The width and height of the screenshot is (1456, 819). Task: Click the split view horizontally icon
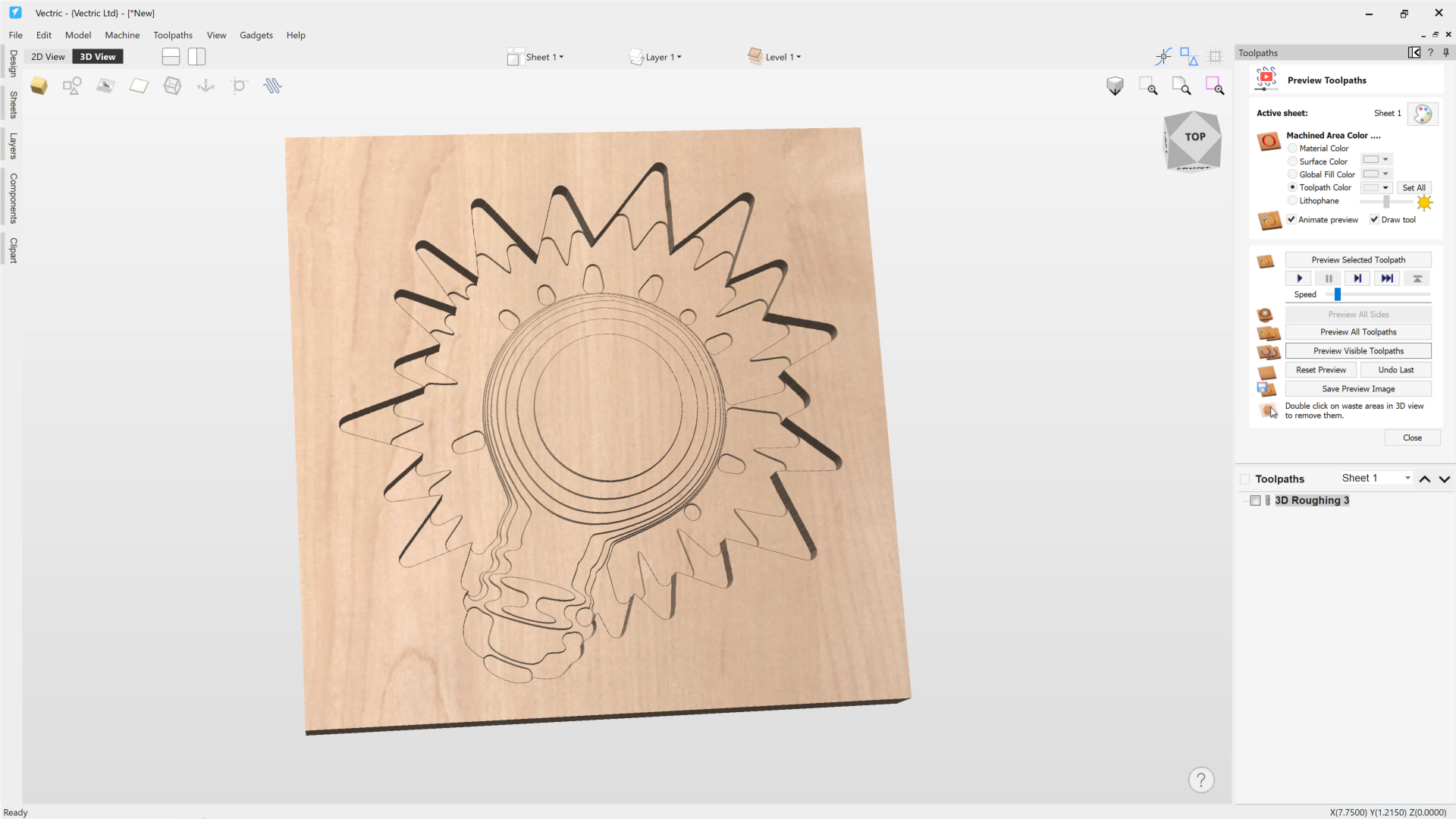pyautogui.click(x=171, y=57)
